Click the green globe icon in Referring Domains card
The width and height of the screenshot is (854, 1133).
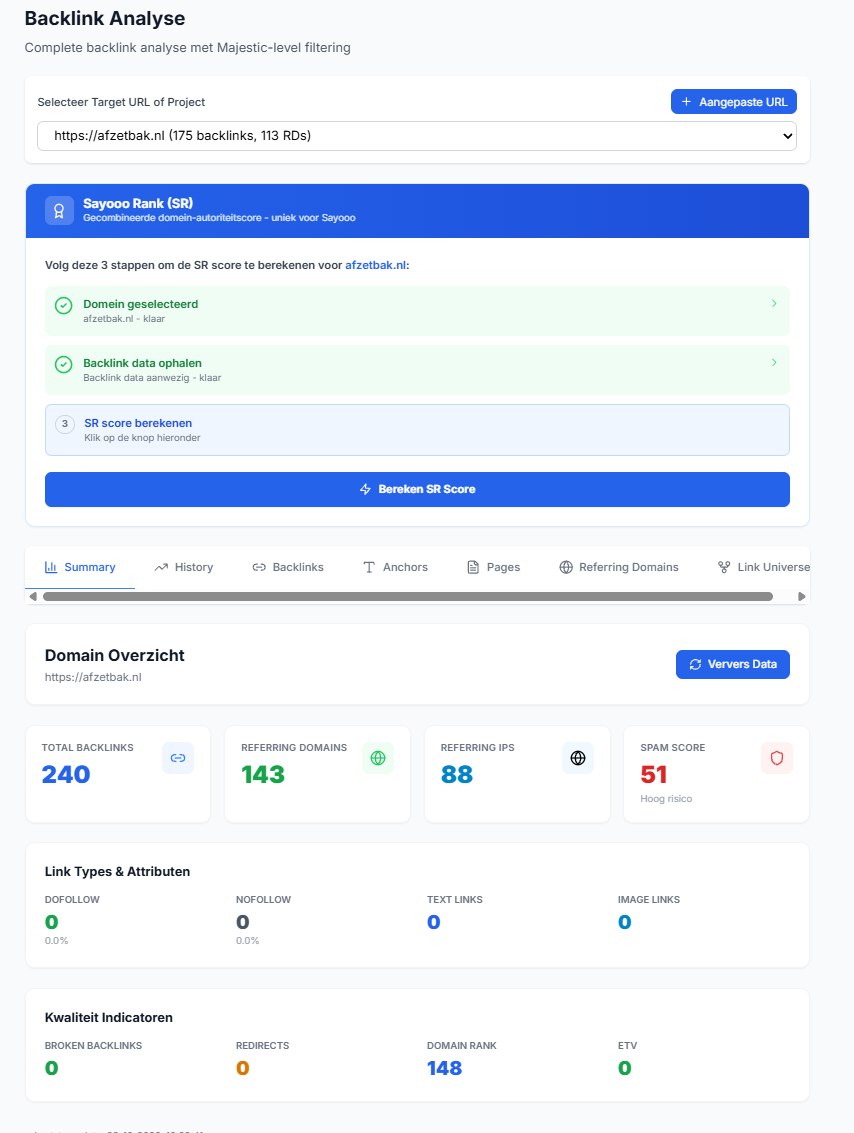pos(377,758)
